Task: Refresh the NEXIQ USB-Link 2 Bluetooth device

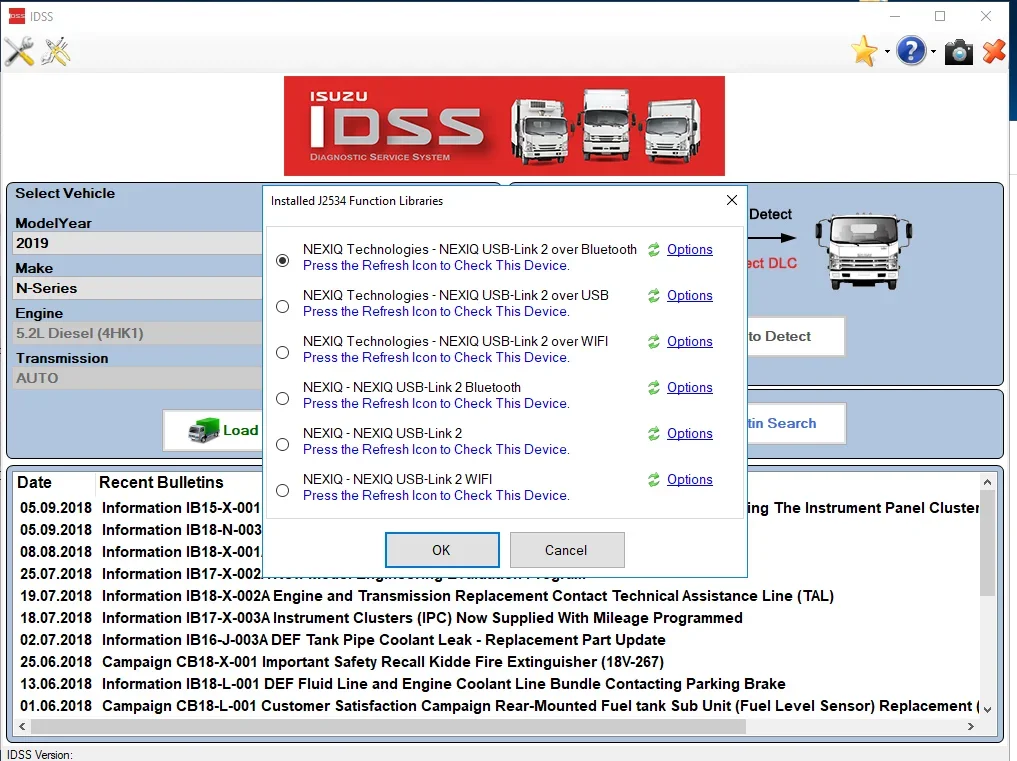Action: (654, 388)
